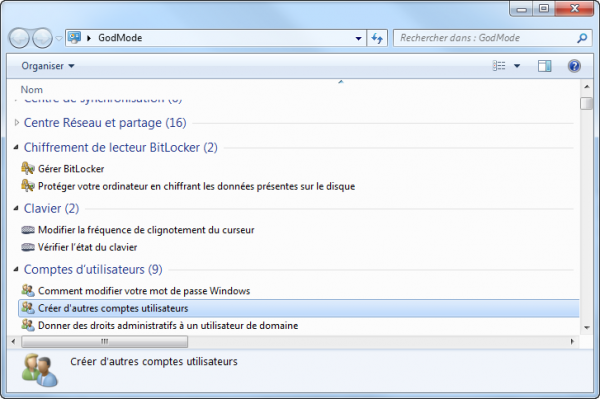Change view with the view mode icon
The width and height of the screenshot is (600, 399).
(x=499, y=66)
